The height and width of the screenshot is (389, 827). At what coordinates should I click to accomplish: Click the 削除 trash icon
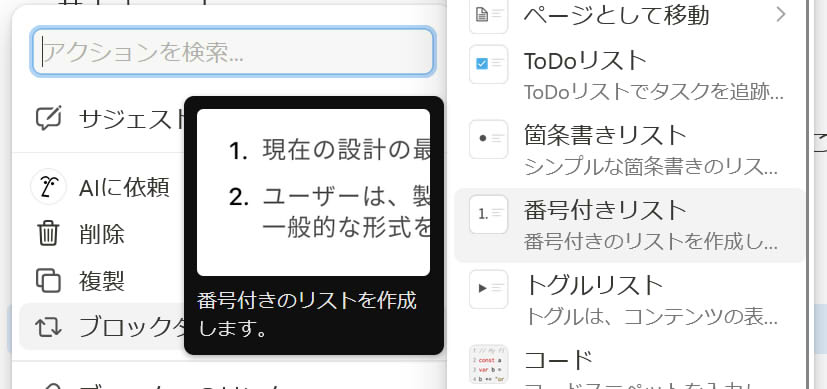[x=48, y=234]
